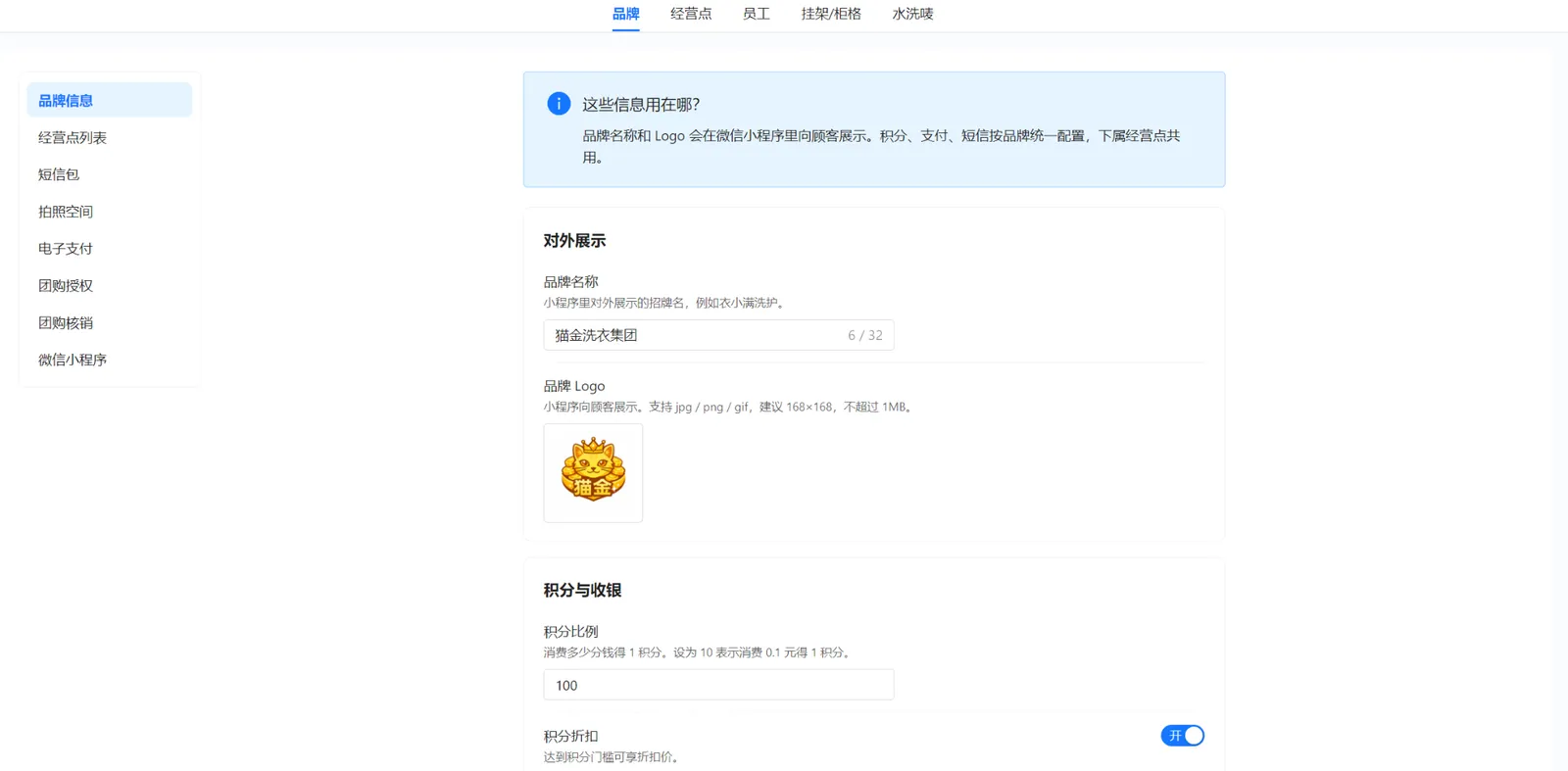Select 团购授权 in the sidebar
The image size is (1568, 771).
tap(109, 285)
